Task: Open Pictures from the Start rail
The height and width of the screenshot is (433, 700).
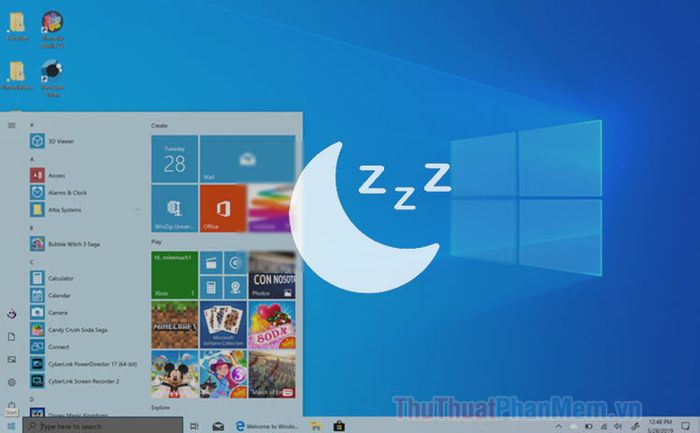Action: coord(12,359)
